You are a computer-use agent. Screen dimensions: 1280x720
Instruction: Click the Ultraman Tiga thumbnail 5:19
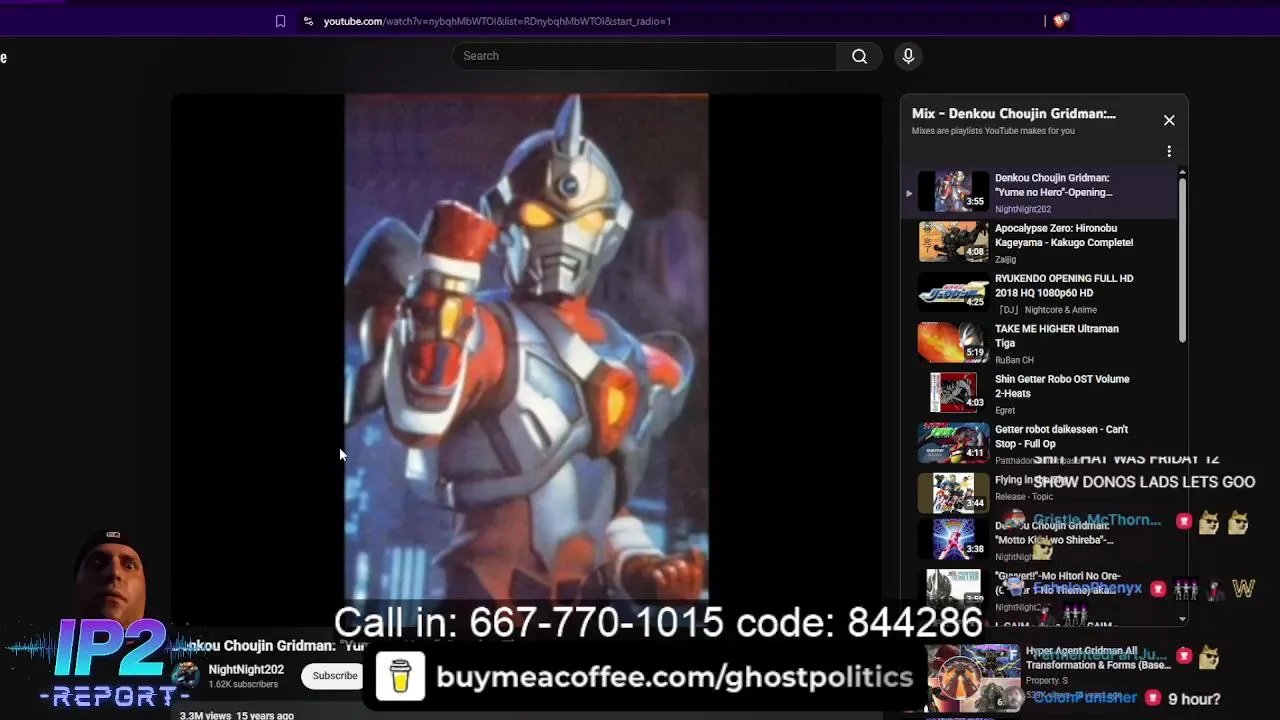(953, 342)
